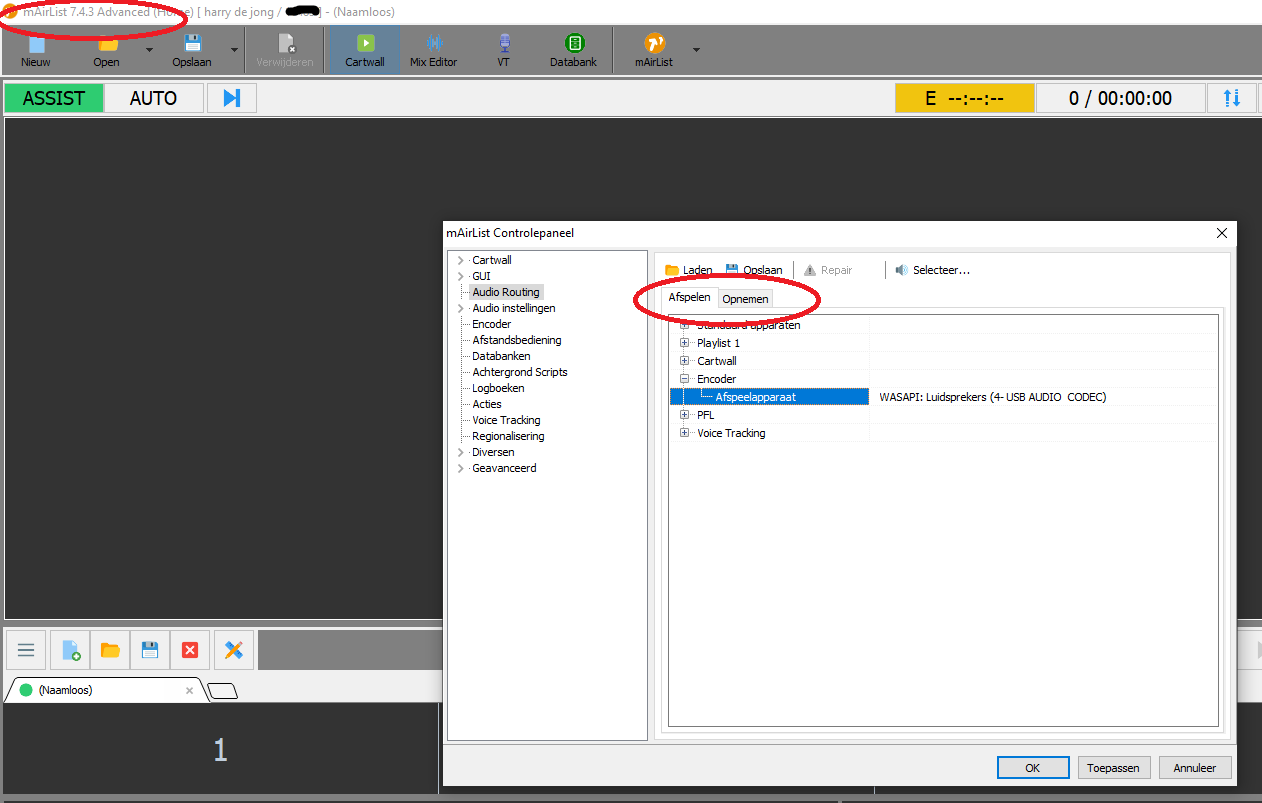Click the red X clear playlist icon
Image resolution: width=1262 pixels, height=803 pixels.
(190, 650)
